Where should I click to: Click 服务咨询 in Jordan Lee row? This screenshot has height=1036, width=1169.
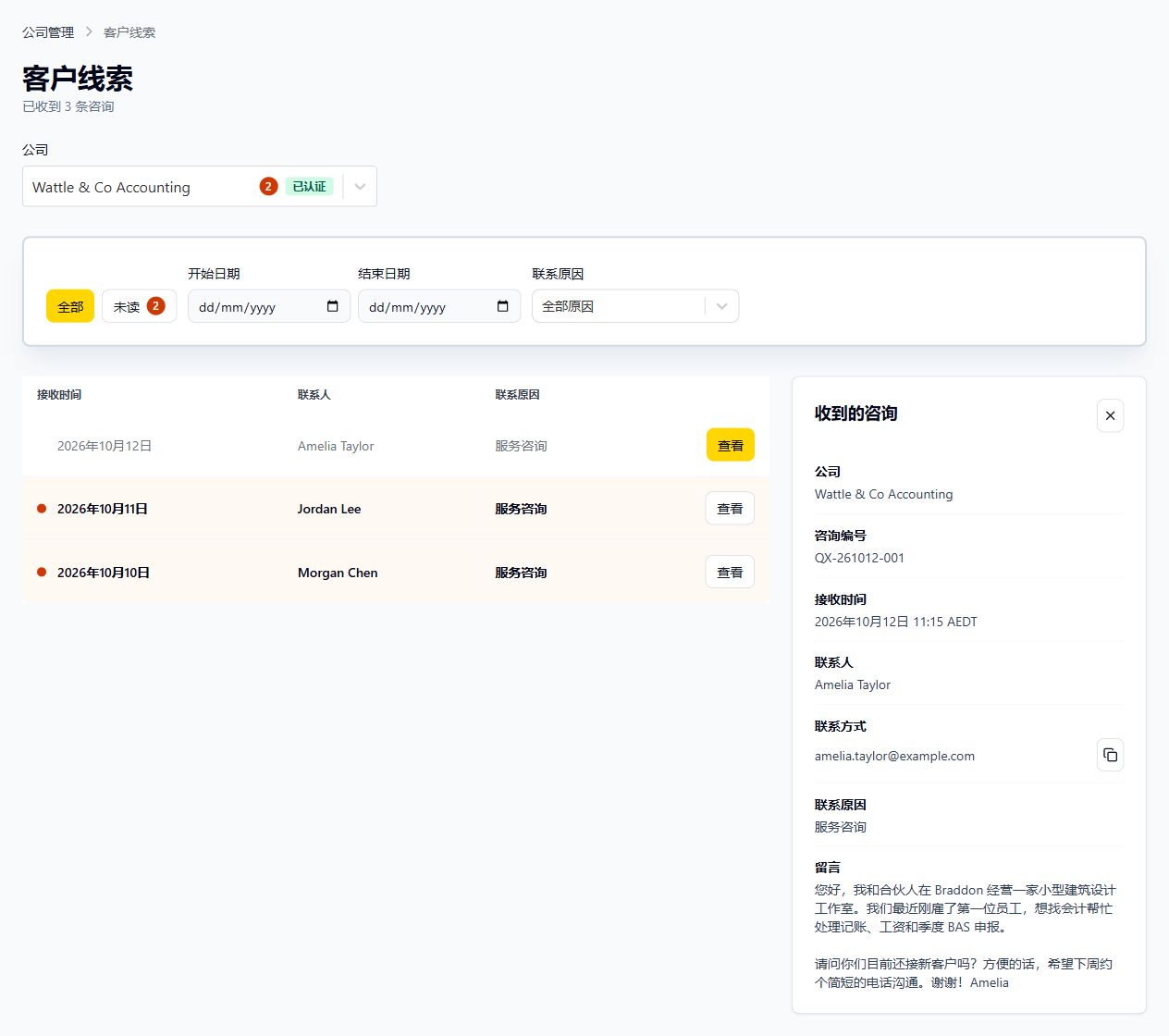click(521, 509)
